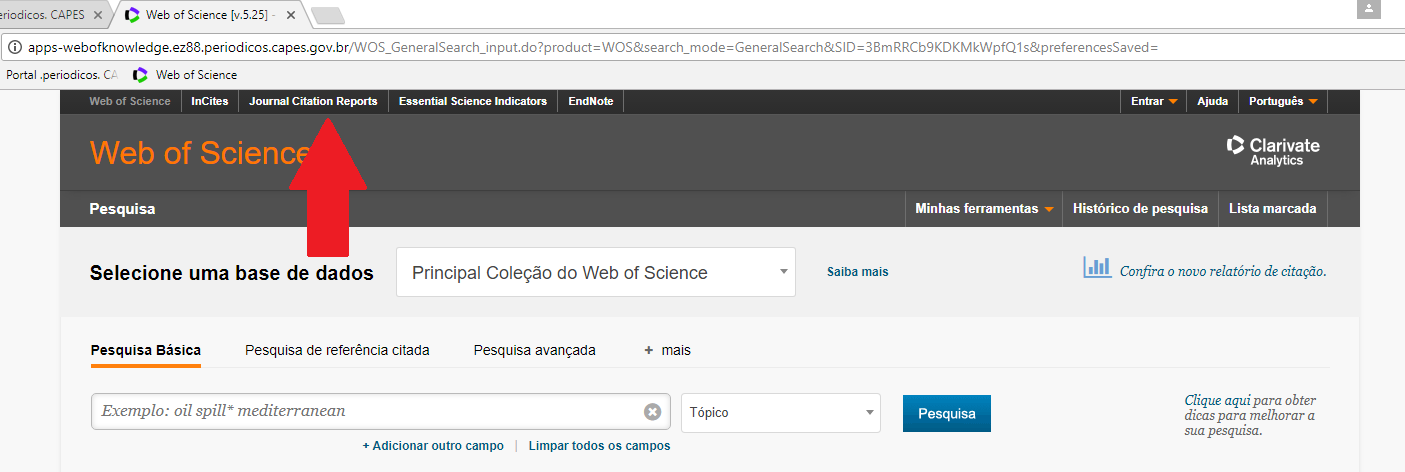Click the Pesquisa heading in the dark bar
Viewport: 1405px width, 472px height.
coord(122,209)
